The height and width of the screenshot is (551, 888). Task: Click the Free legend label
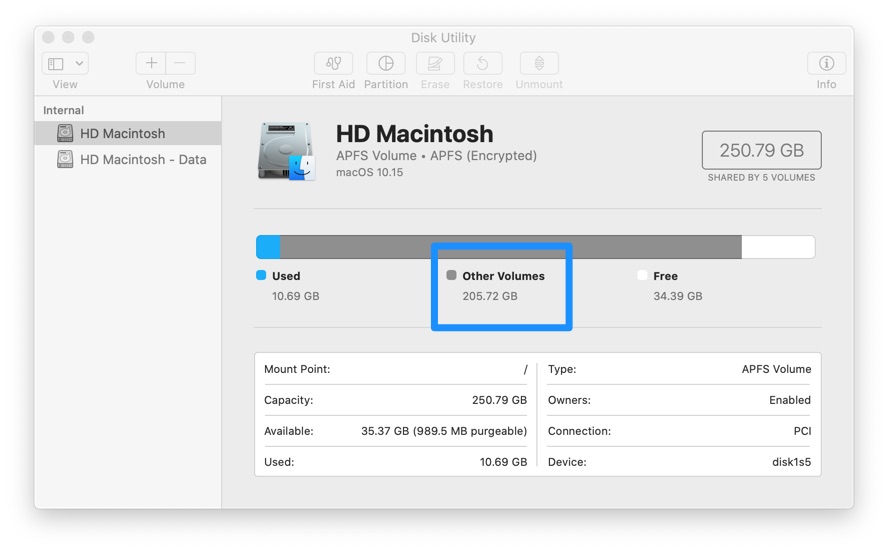665,276
